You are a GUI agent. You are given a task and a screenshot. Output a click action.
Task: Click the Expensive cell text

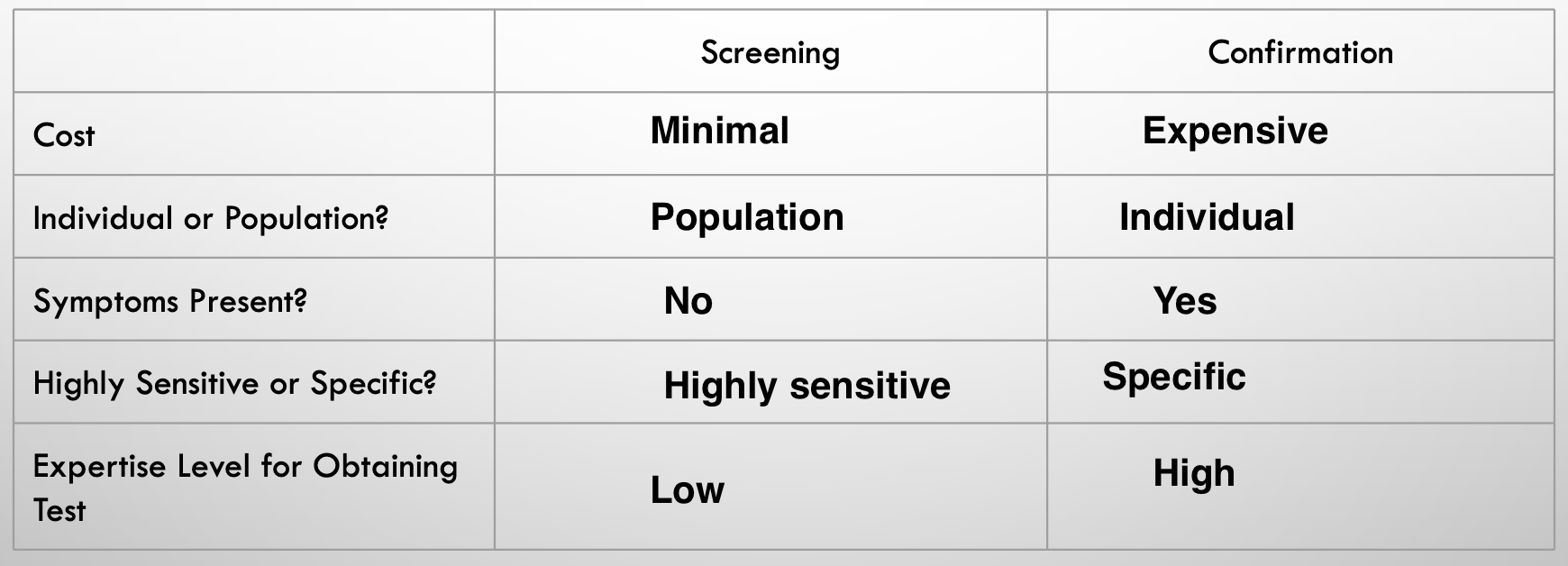1235,131
